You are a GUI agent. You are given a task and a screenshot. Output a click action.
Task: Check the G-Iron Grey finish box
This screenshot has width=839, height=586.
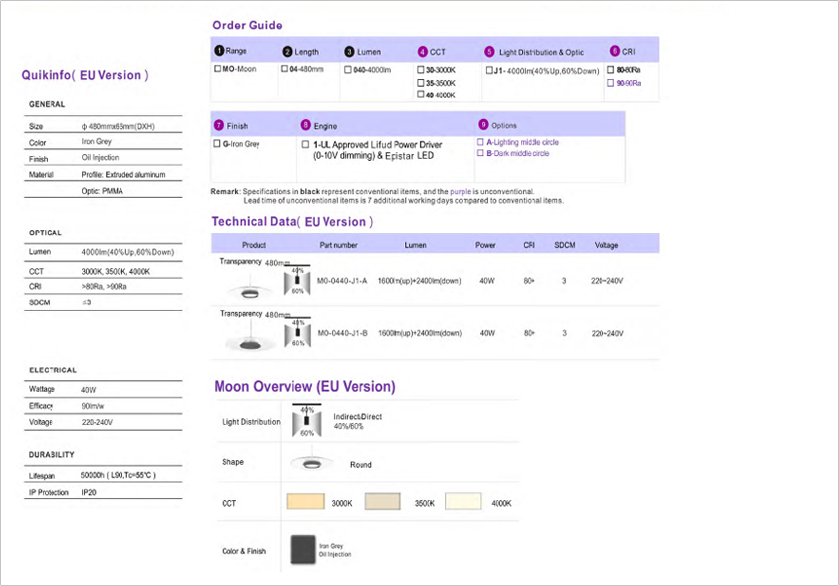tap(218, 144)
